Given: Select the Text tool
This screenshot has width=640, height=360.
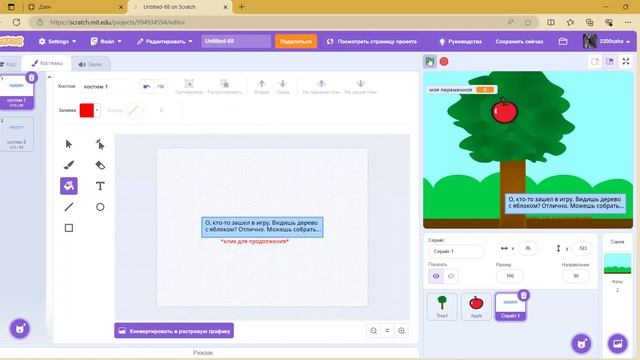Looking at the screenshot, I should (100, 186).
